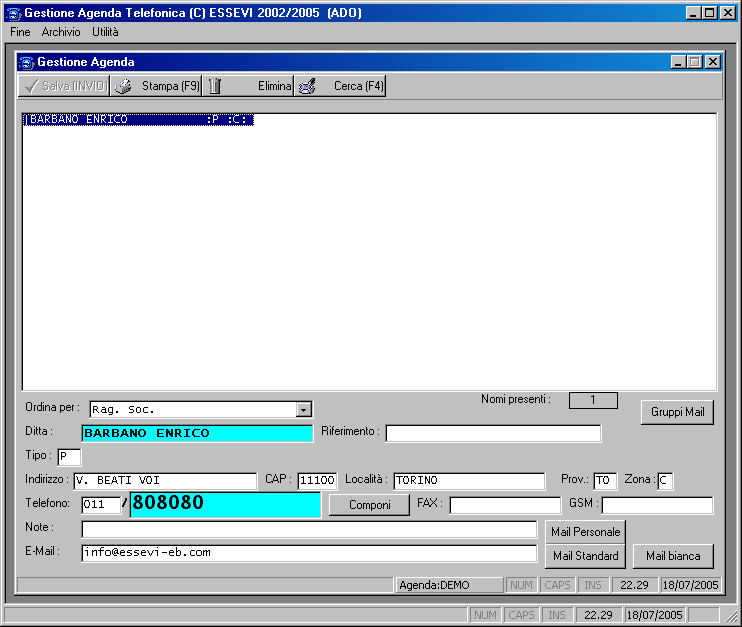Expand the Ordina per dropdown
The height and width of the screenshot is (627, 742).
tap(304, 409)
